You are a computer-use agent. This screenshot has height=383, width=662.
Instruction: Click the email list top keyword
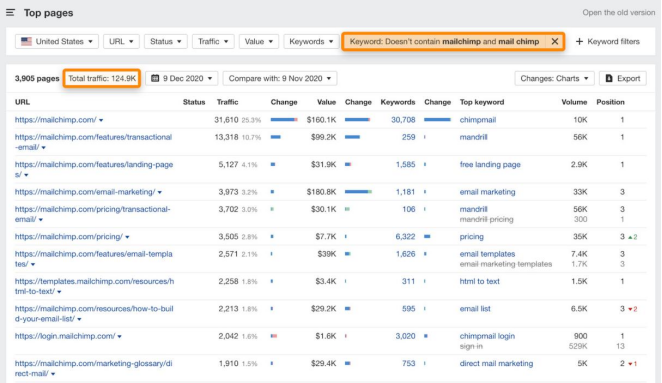tap(475, 309)
